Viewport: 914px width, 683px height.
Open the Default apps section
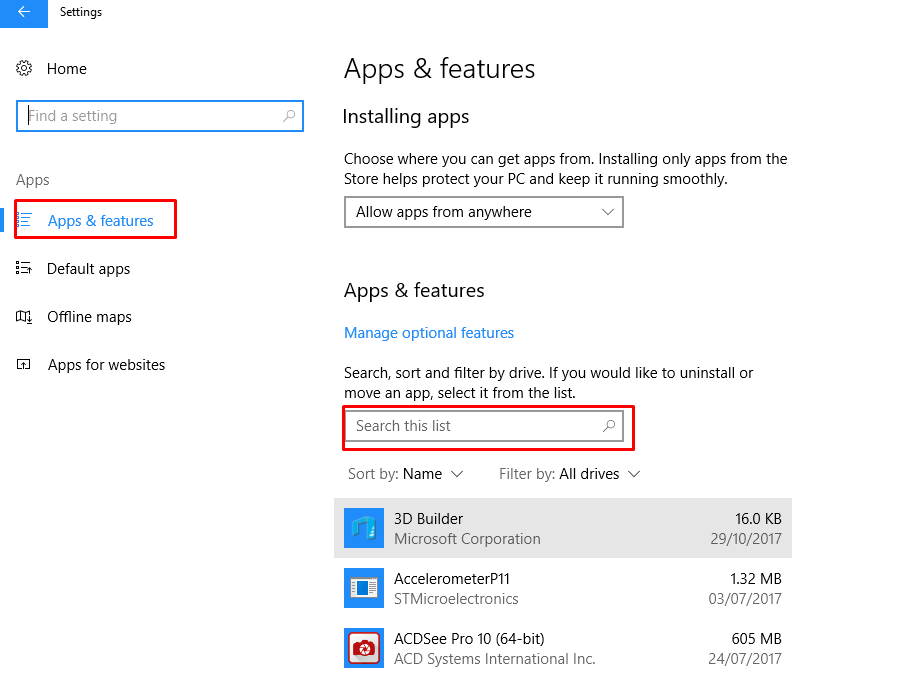(89, 269)
